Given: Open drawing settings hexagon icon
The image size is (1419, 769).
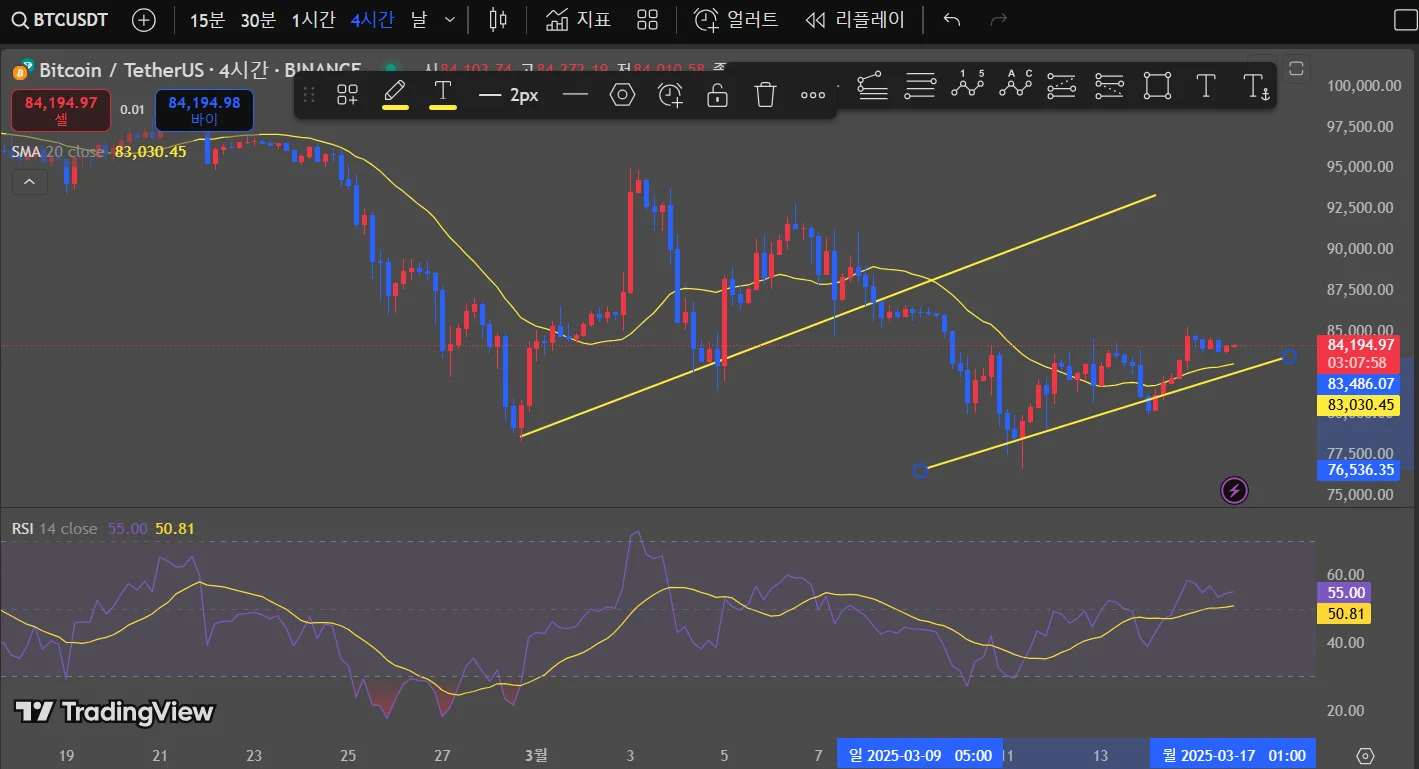Looking at the screenshot, I should coord(622,95).
